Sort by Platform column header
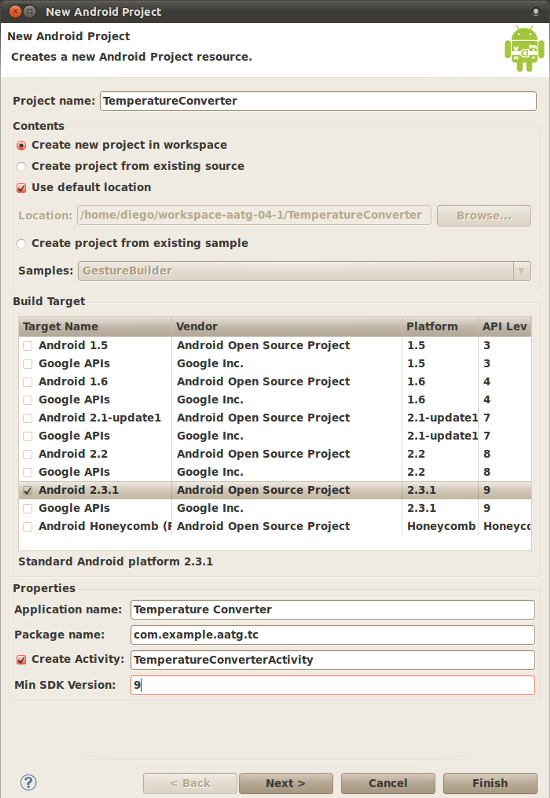This screenshot has width=550, height=798. coord(440,327)
